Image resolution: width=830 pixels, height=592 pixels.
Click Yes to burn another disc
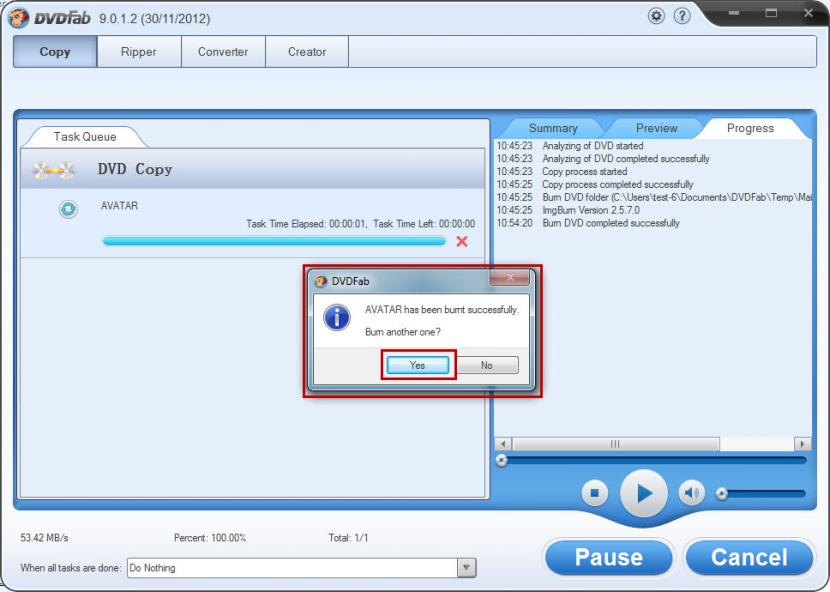click(x=418, y=365)
